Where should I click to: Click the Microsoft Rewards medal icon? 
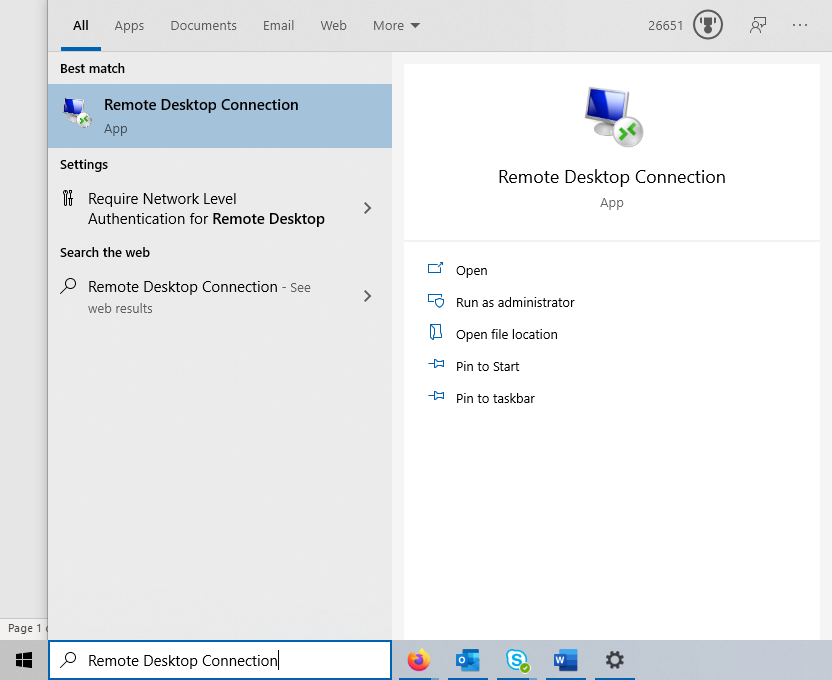[x=707, y=24]
